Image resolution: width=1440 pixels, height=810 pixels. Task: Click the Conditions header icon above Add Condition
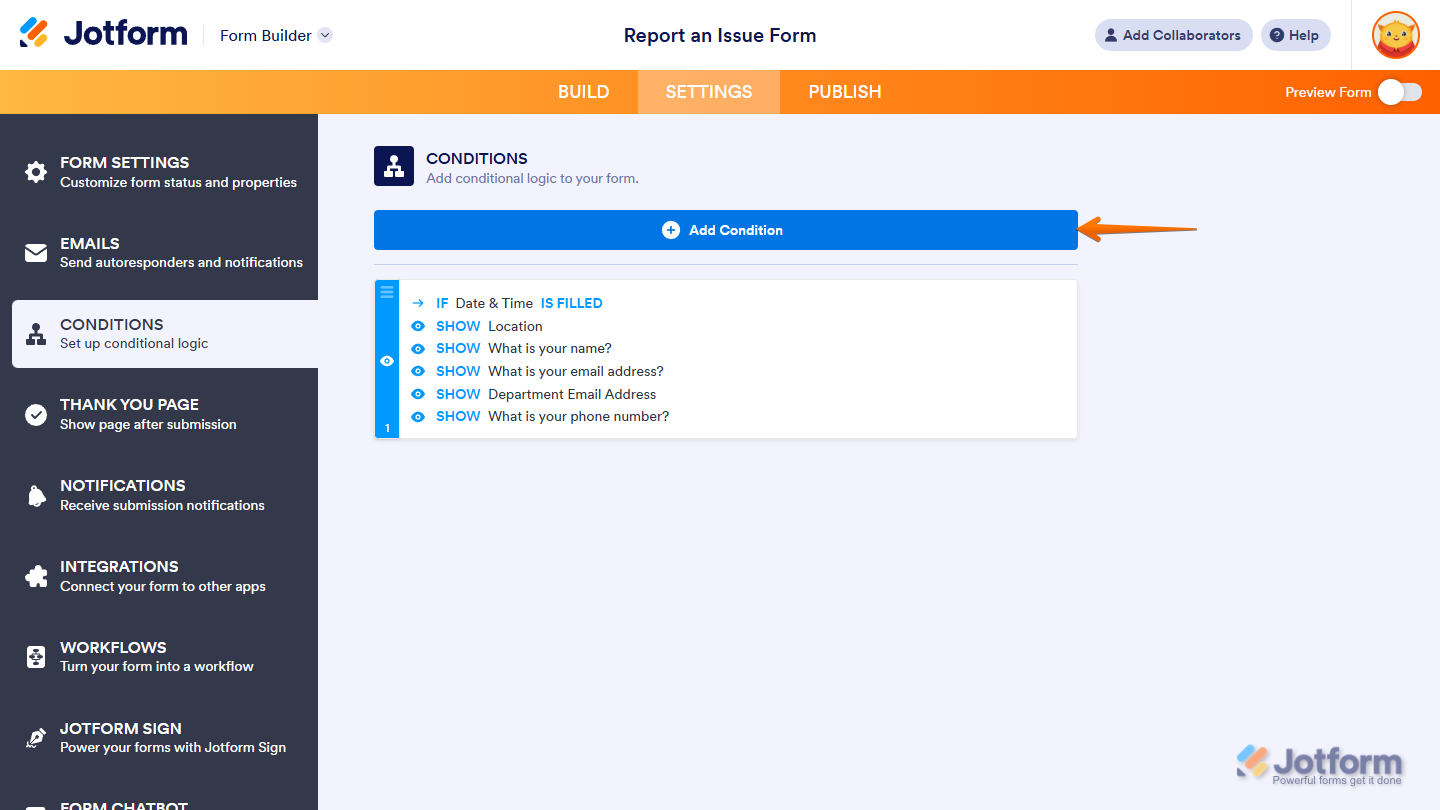pyautogui.click(x=393, y=165)
